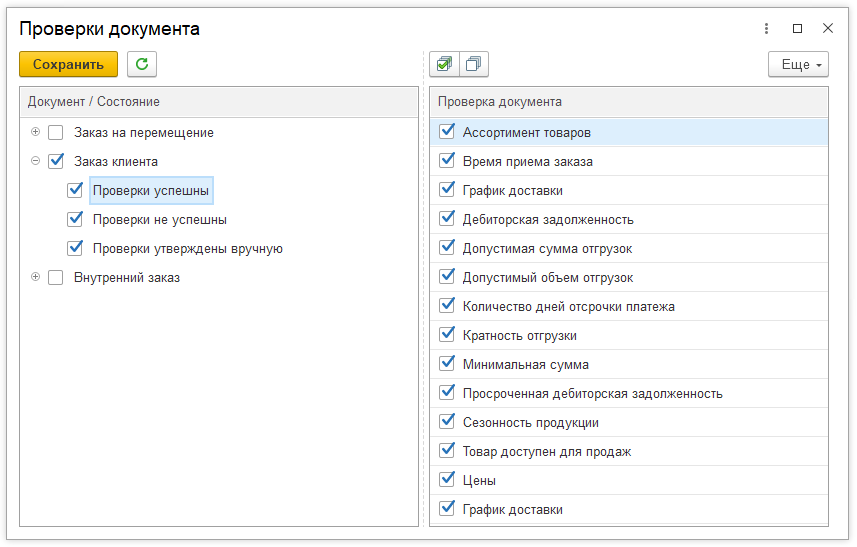Screen dimensions: 857x547
Task: Uncheck the Ассортимент товаров checkbox
Action: pyautogui.click(x=446, y=132)
